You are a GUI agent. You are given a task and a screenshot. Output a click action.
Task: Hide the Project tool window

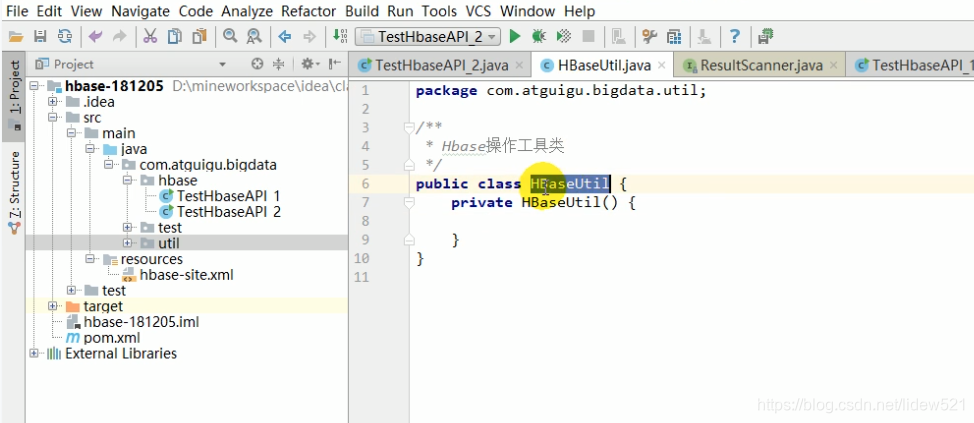(x=335, y=64)
